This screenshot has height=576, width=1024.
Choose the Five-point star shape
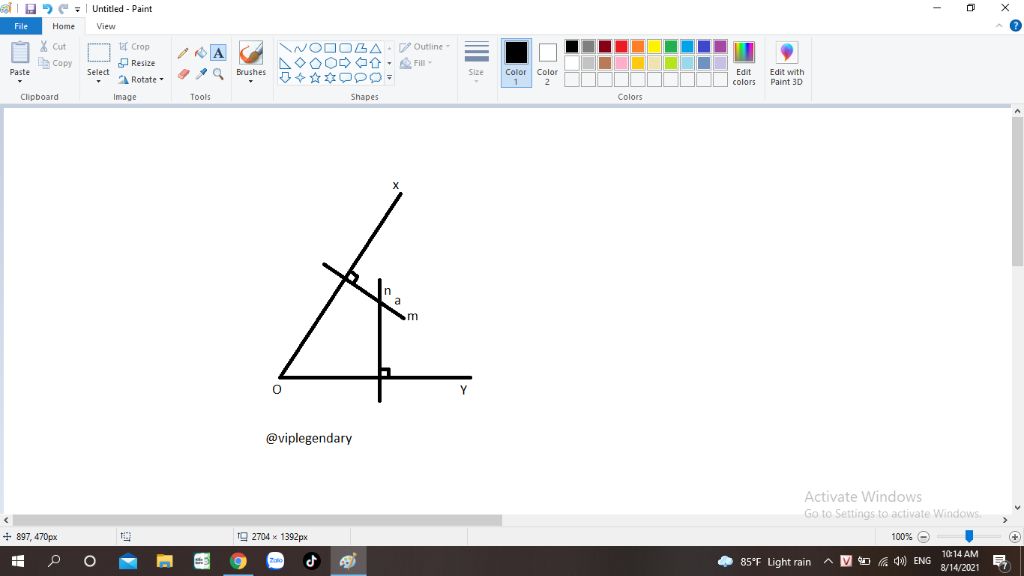point(315,78)
